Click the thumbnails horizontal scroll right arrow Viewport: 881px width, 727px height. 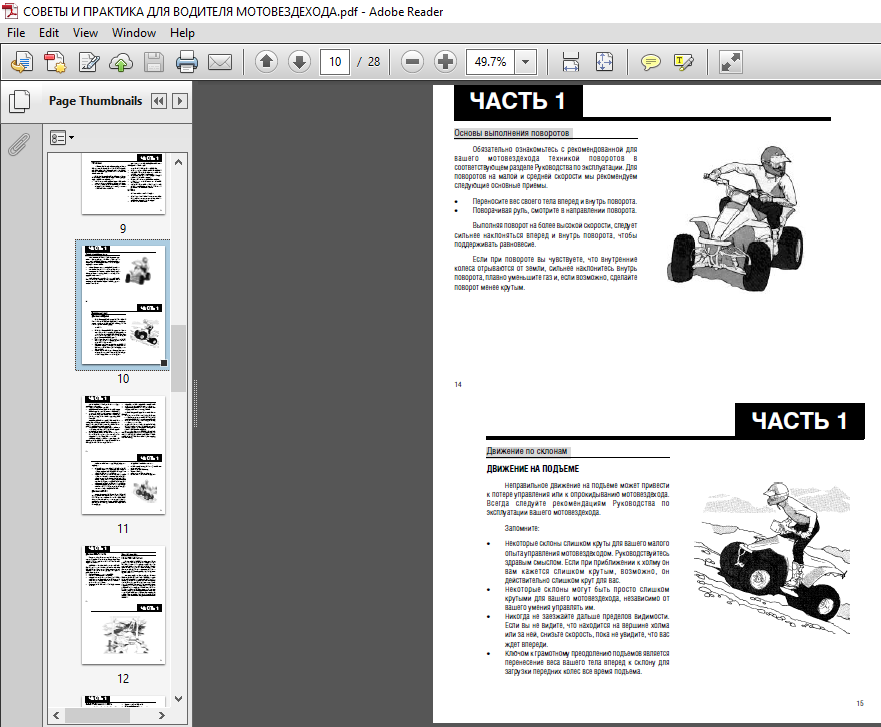pos(162,715)
